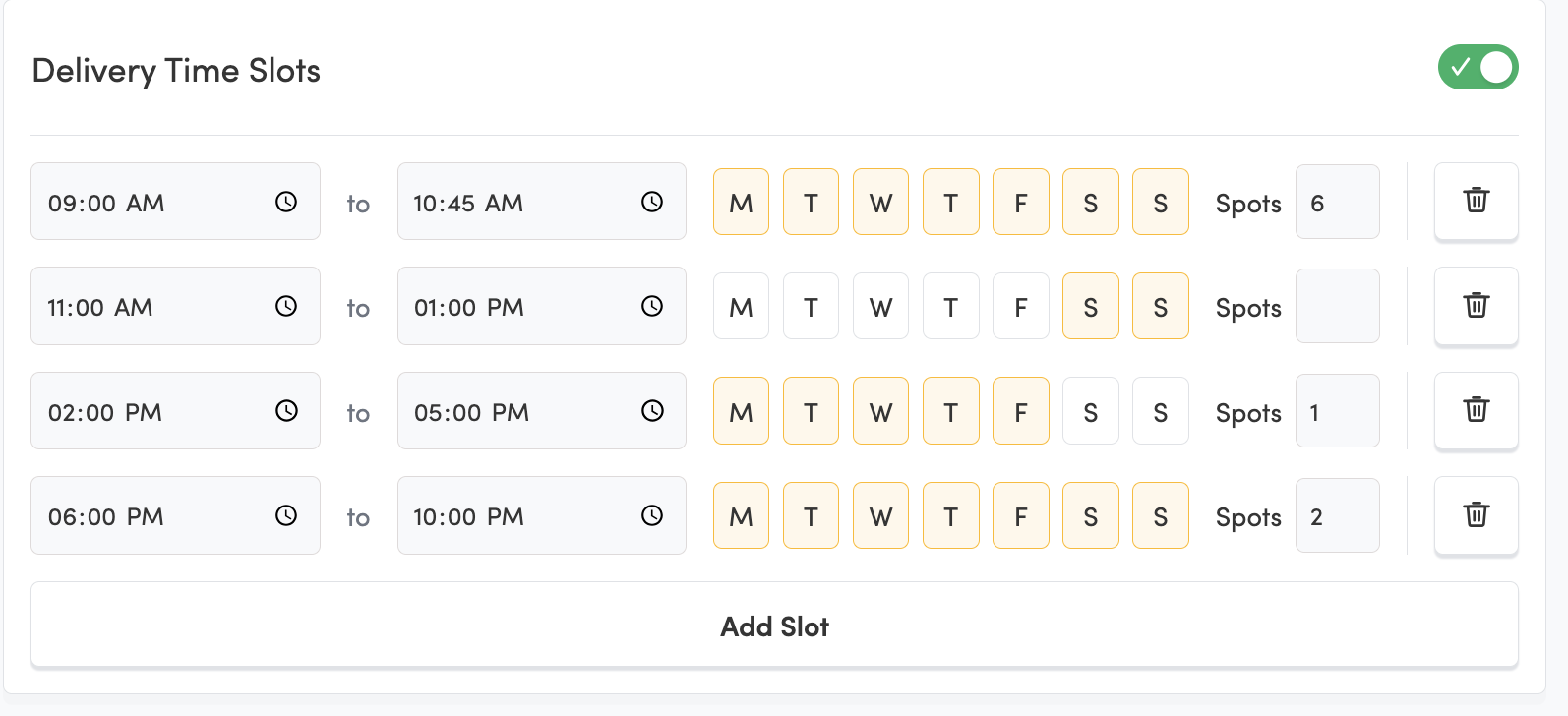Screen dimensions: 1568x716
Task: Click the 11:00 AM start time field
Action: pyautogui.click(x=148, y=306)
